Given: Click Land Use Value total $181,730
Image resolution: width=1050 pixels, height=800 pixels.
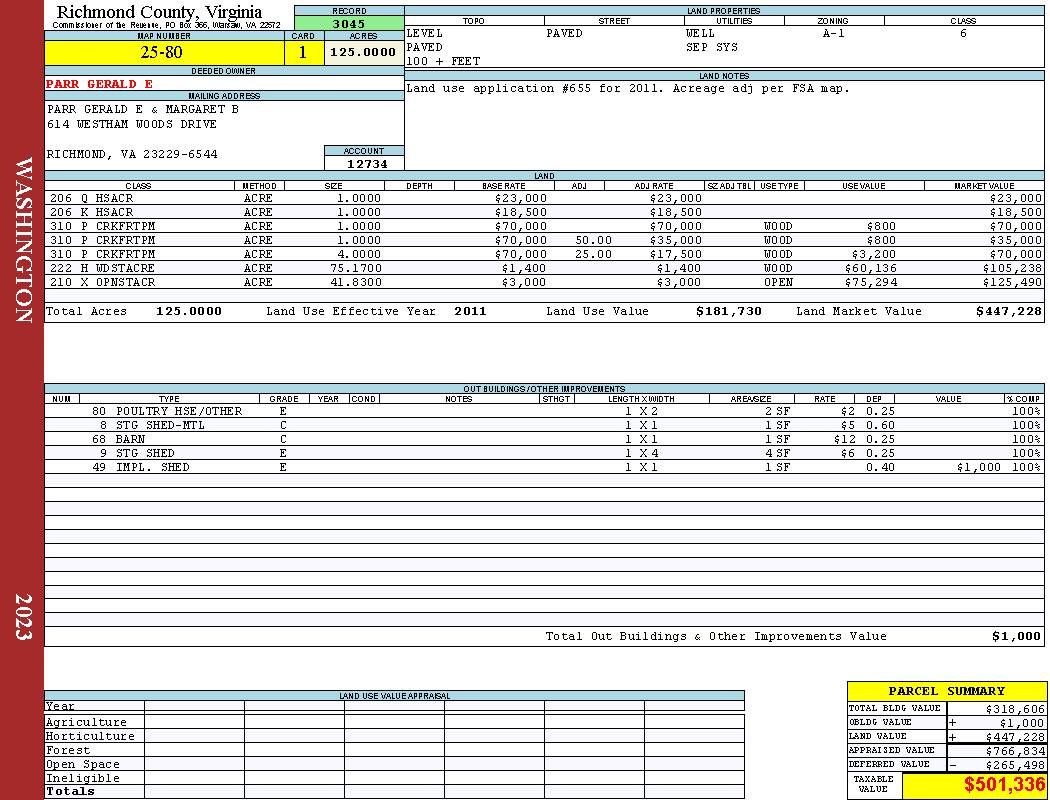Looking at the screenshot, I should pyautogui.click(x=729, y=311).
